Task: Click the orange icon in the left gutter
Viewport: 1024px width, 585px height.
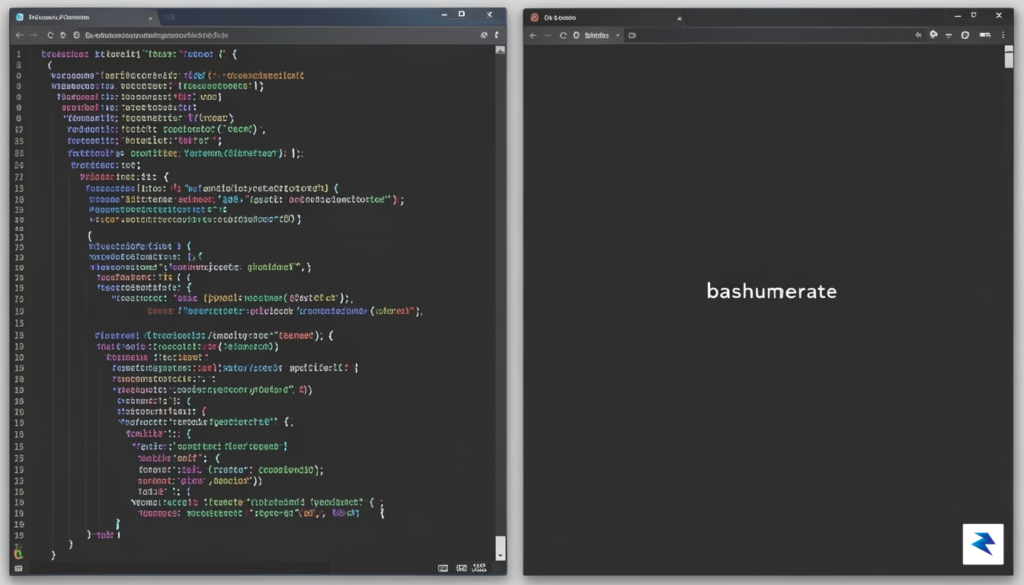Action: point(18,554)
